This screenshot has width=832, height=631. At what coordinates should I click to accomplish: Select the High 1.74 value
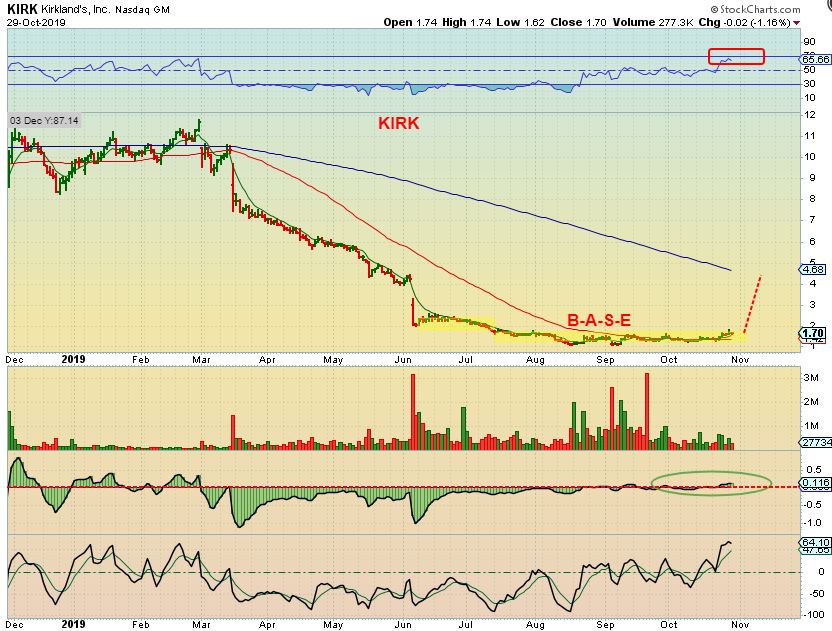pos(466,22)
